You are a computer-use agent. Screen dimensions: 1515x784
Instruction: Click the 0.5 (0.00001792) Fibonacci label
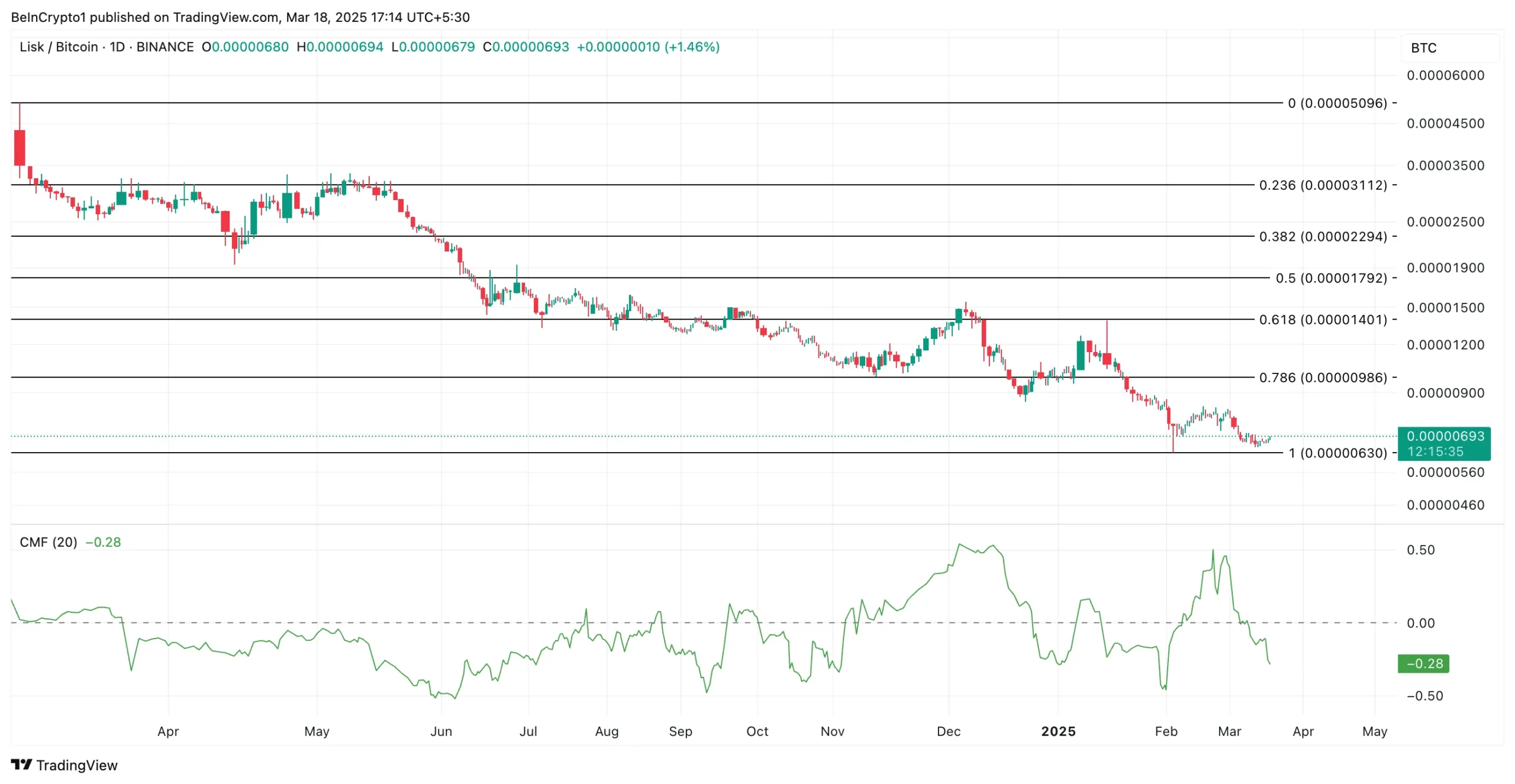tap(1331, 278)
